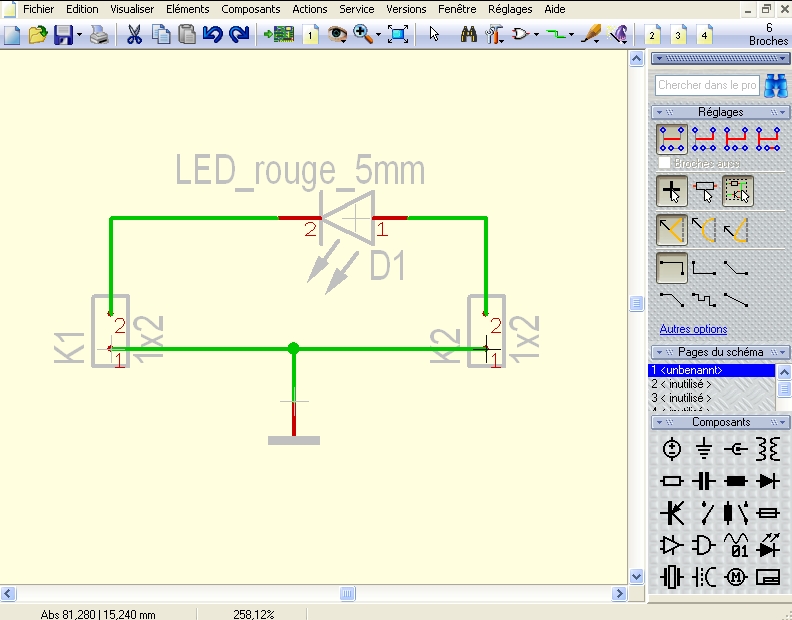Select the motor component icon
This screenshot has height=620, width=792.
737,577
